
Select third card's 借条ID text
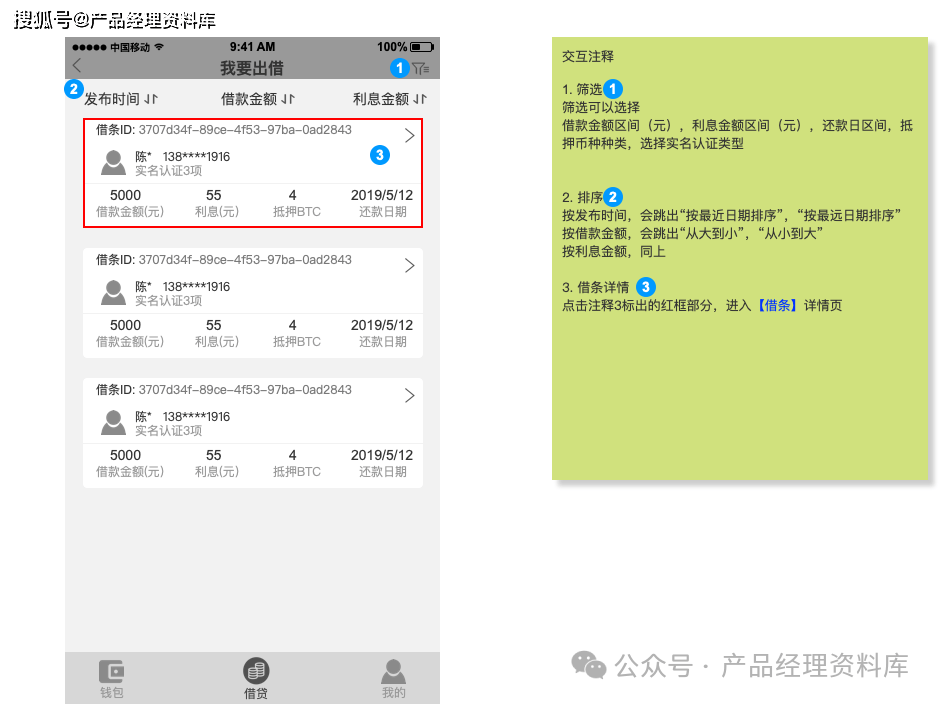[x=223, y=390]
